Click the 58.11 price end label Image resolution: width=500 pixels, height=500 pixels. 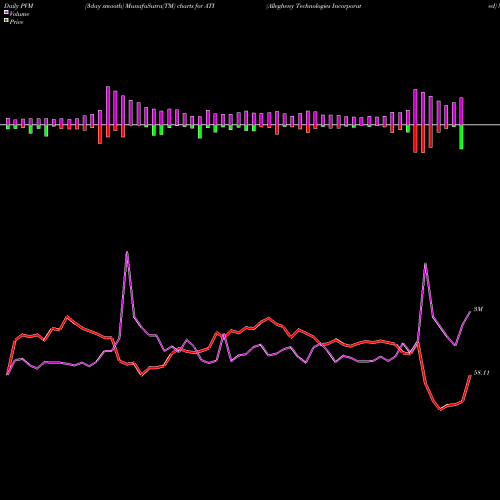click(x=482, y=373)
